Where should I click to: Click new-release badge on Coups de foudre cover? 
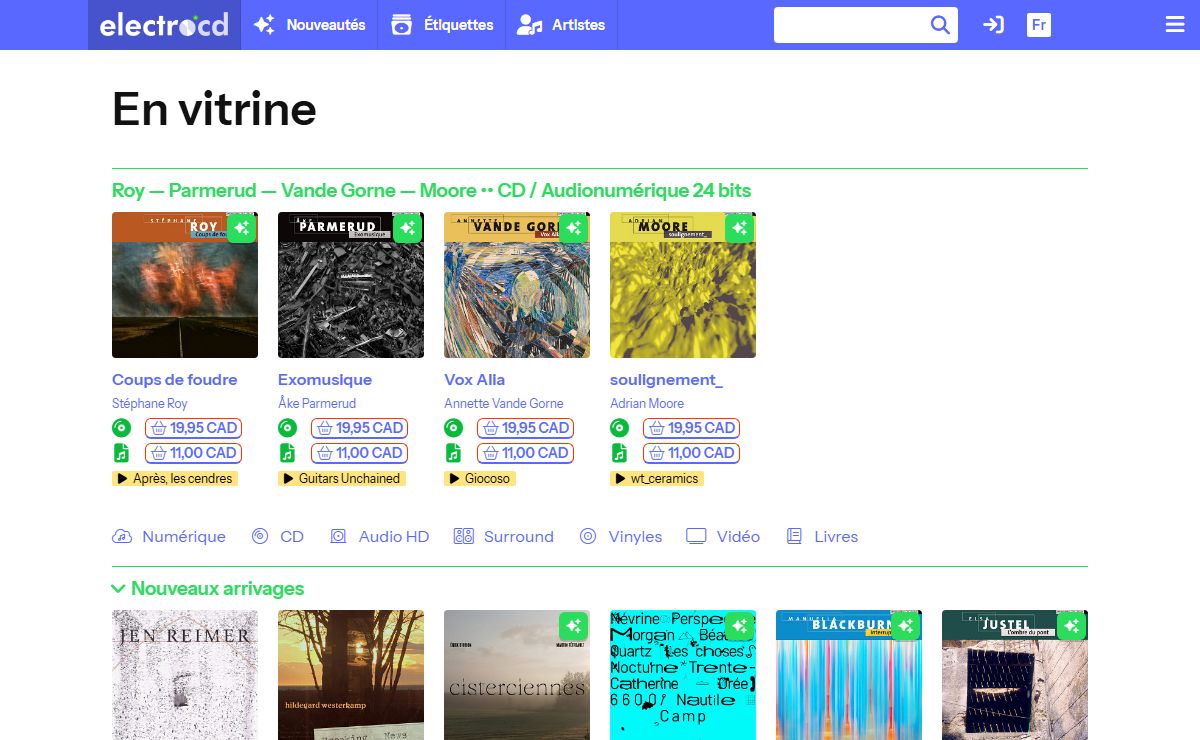tap(241, 228)
